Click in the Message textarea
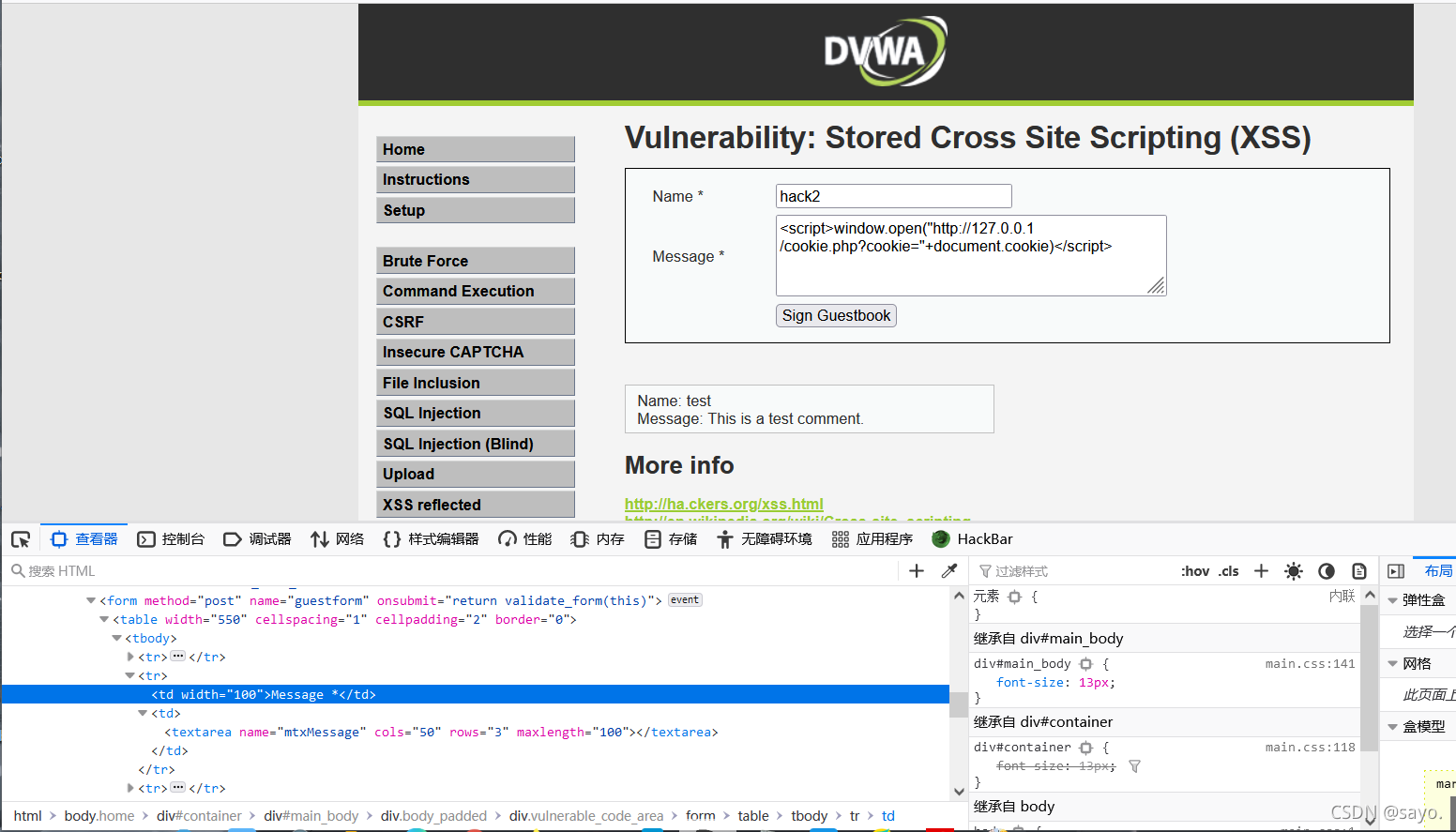 click(971, 255)
